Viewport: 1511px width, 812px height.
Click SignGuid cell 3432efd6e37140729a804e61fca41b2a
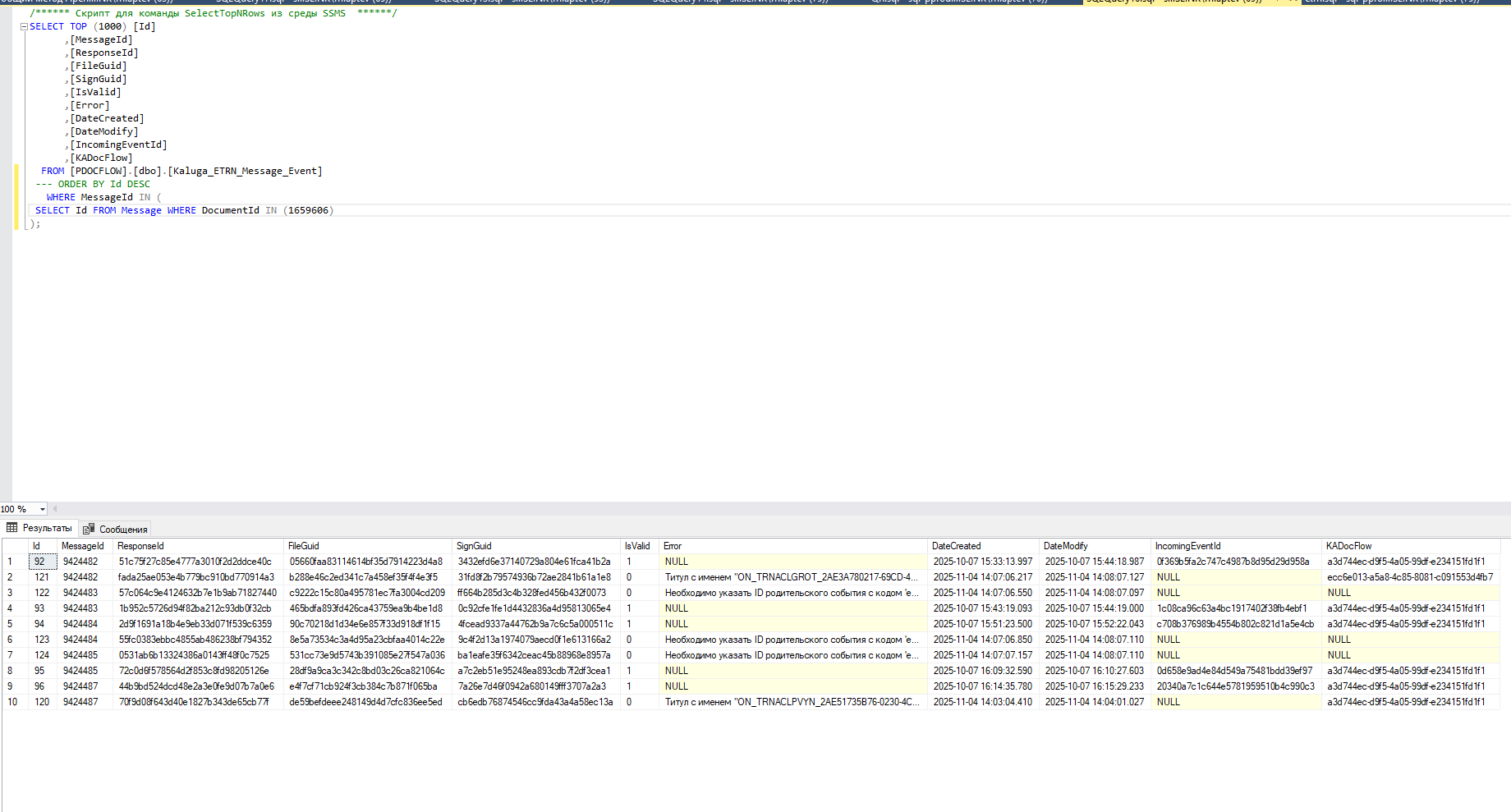coord(536,562)
